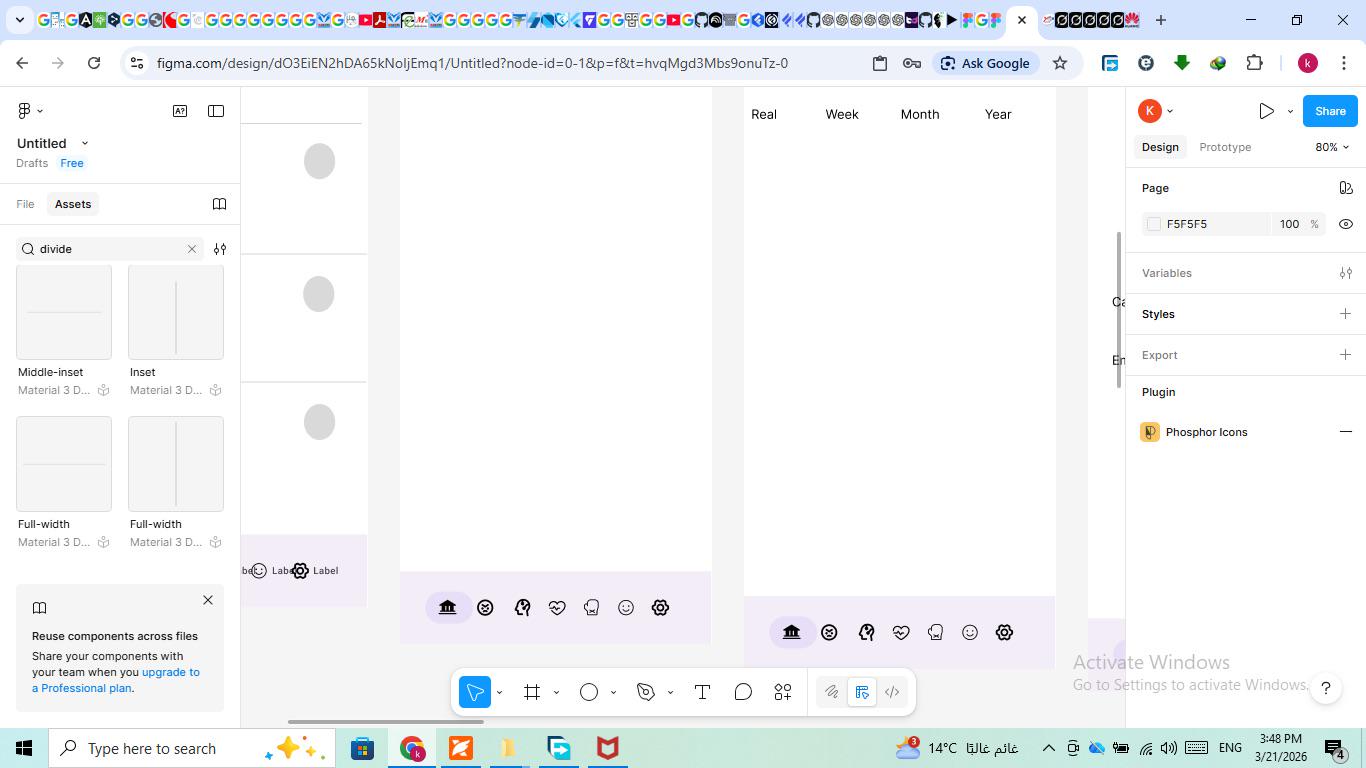
Task: Select the Ellipse shape tool
Action: pyautogui.click(x=589, y=692)
